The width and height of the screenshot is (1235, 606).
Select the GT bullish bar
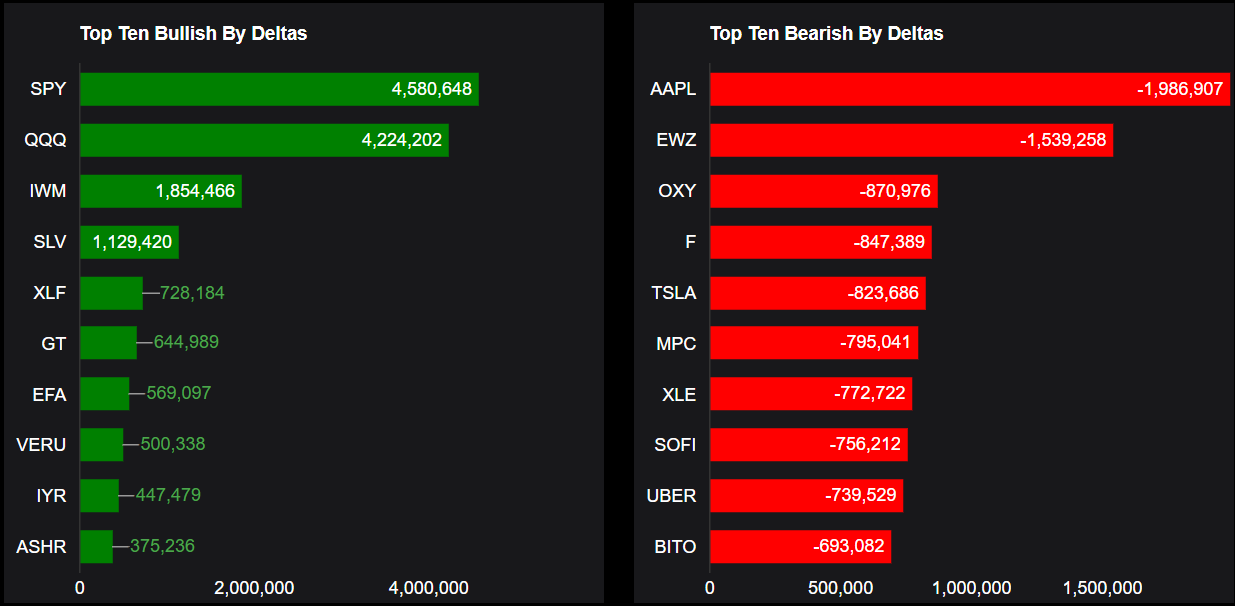click(108, 343)
